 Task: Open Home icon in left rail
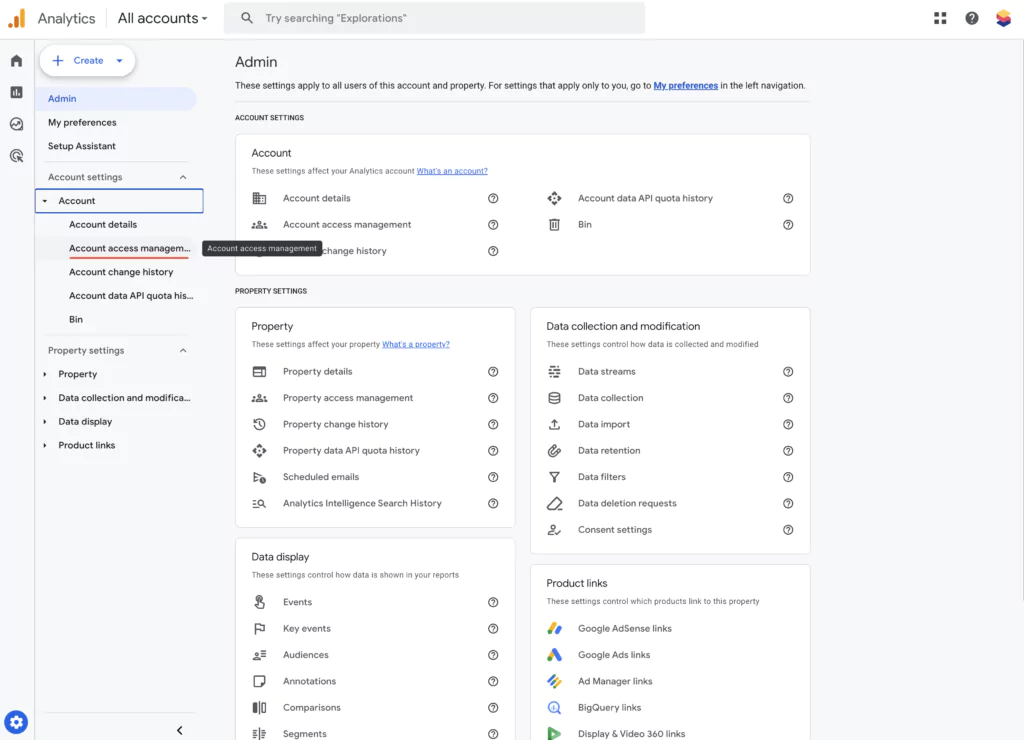click(16, 61)
